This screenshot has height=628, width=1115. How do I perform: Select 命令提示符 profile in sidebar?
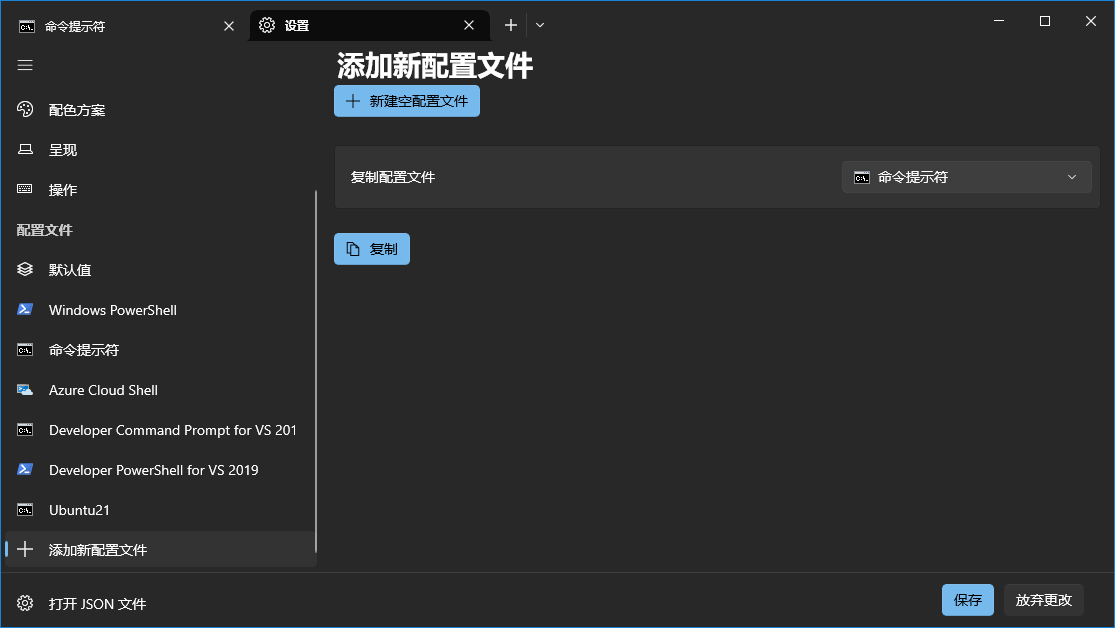159,350
